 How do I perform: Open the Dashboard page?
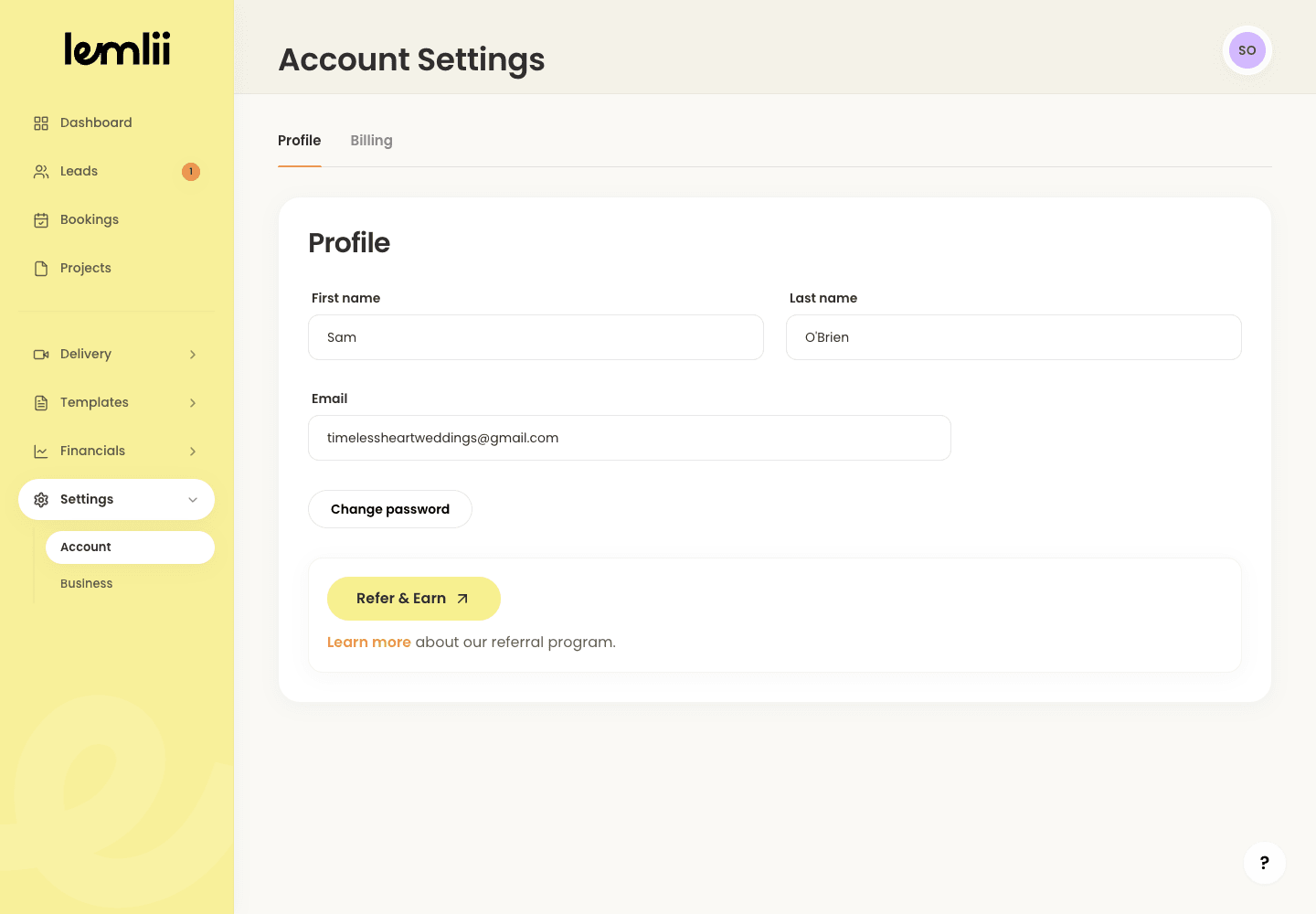click(116, 122)
